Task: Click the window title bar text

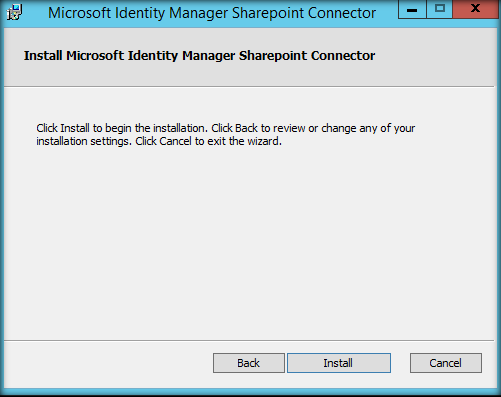Action: [x=212, y=13]
